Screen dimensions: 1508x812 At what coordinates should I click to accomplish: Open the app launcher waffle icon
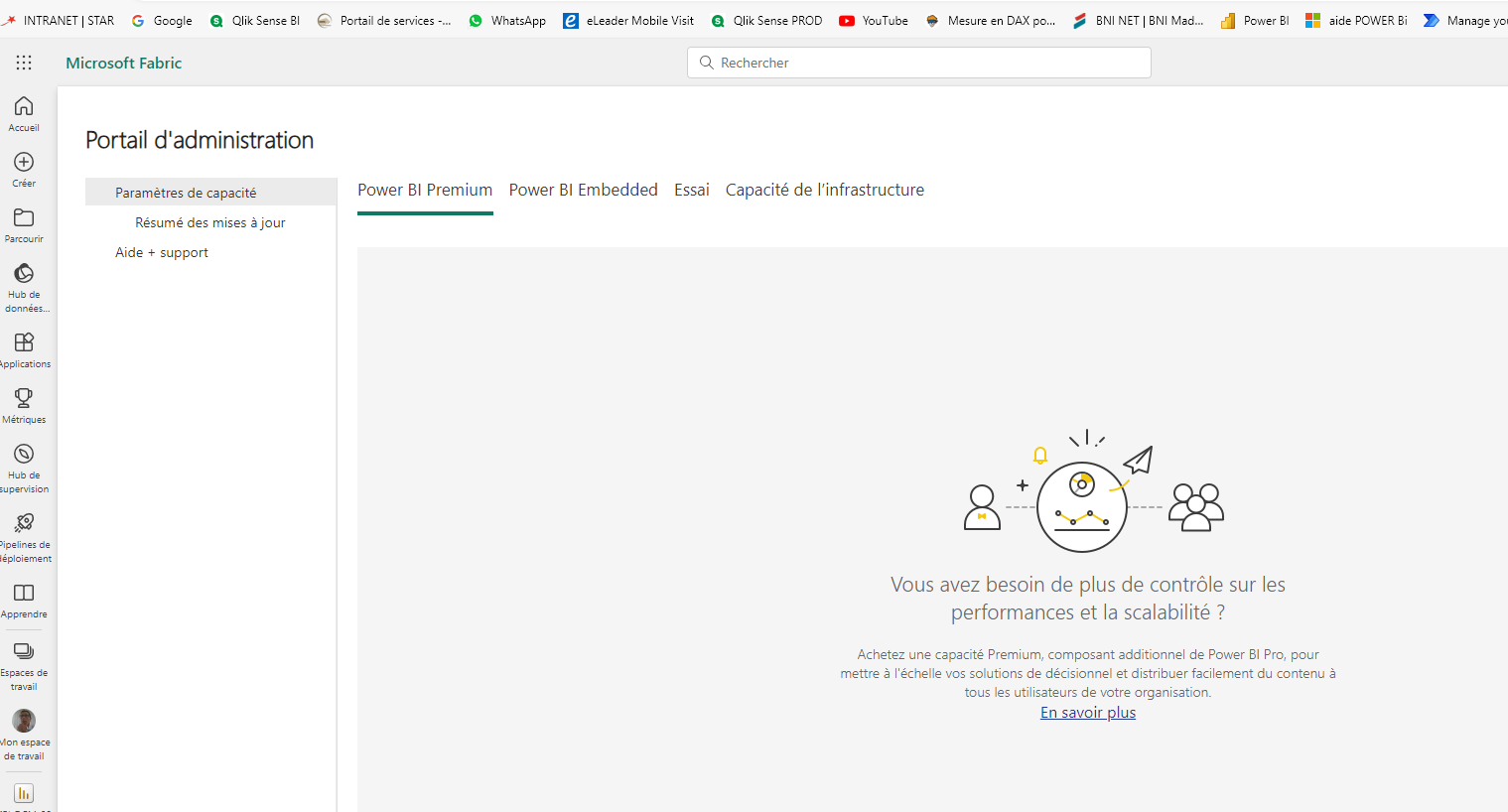tap(24, 63)
